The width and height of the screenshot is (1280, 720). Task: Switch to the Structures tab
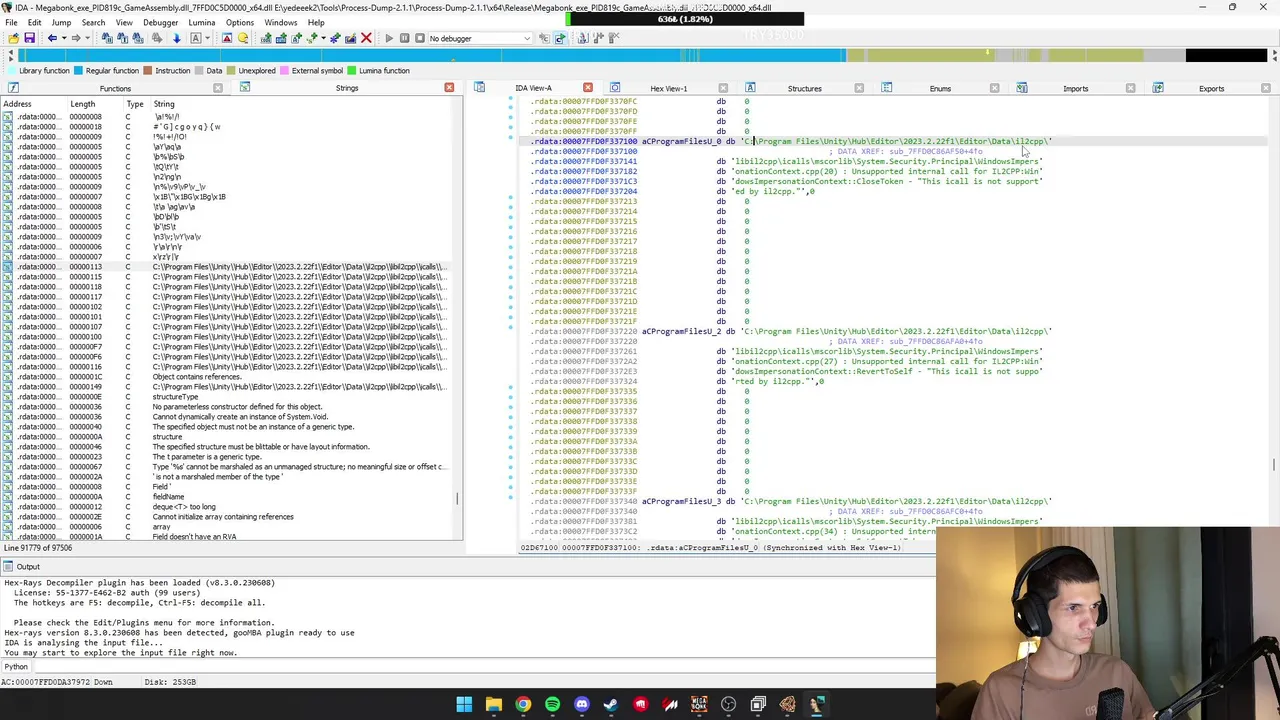tap(804, 88)
